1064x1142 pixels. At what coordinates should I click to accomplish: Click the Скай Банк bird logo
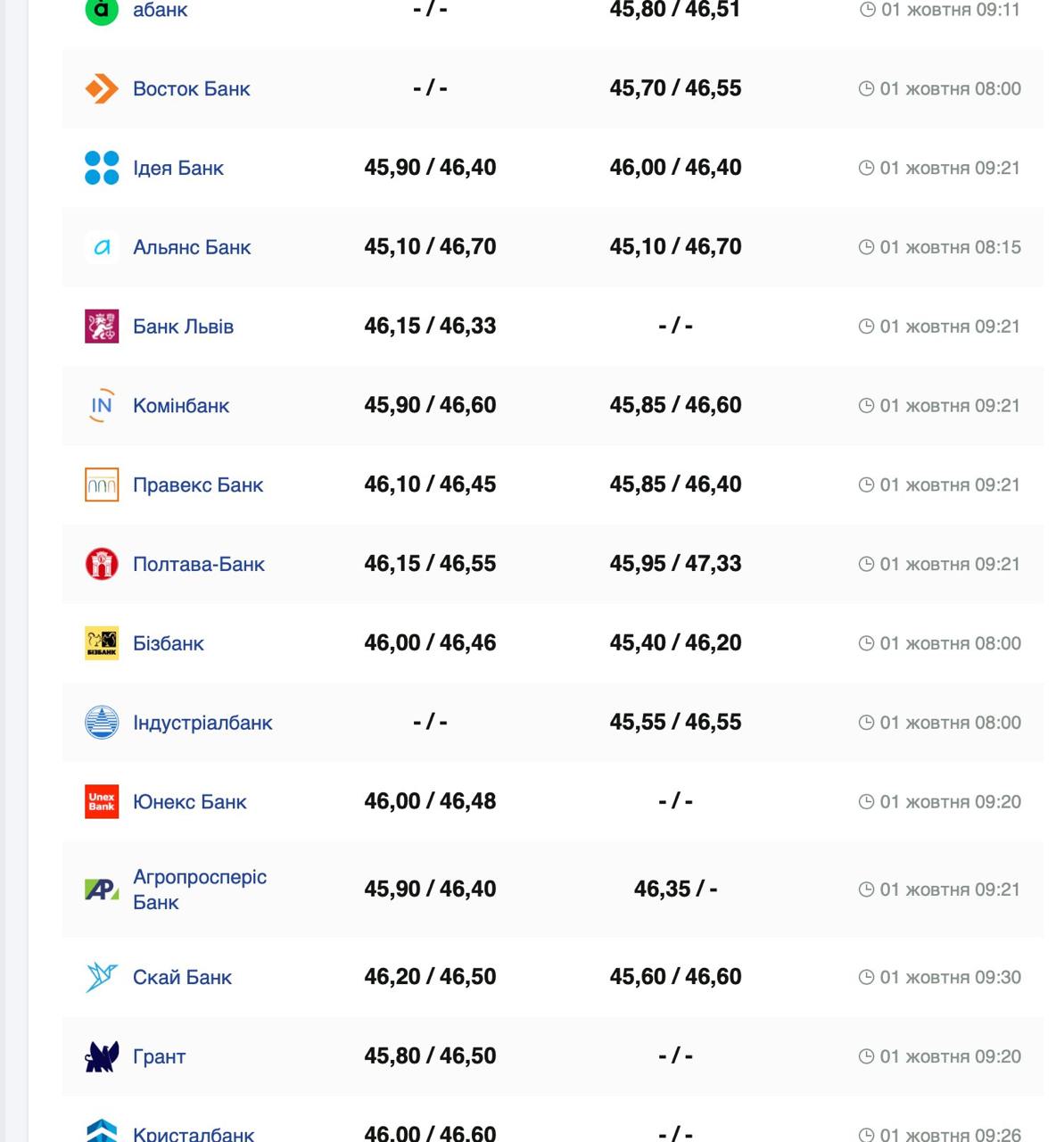(101, 977)
